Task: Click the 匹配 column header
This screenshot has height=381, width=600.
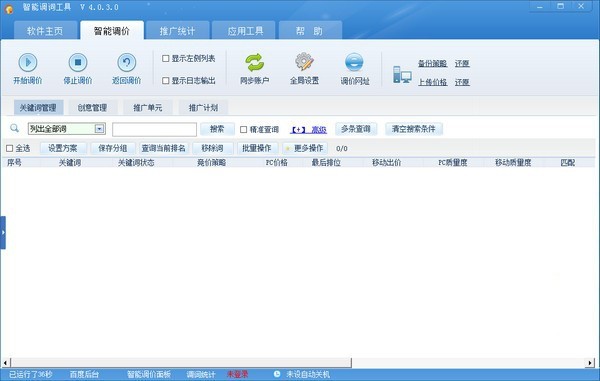Action: (x=568, y=163)
